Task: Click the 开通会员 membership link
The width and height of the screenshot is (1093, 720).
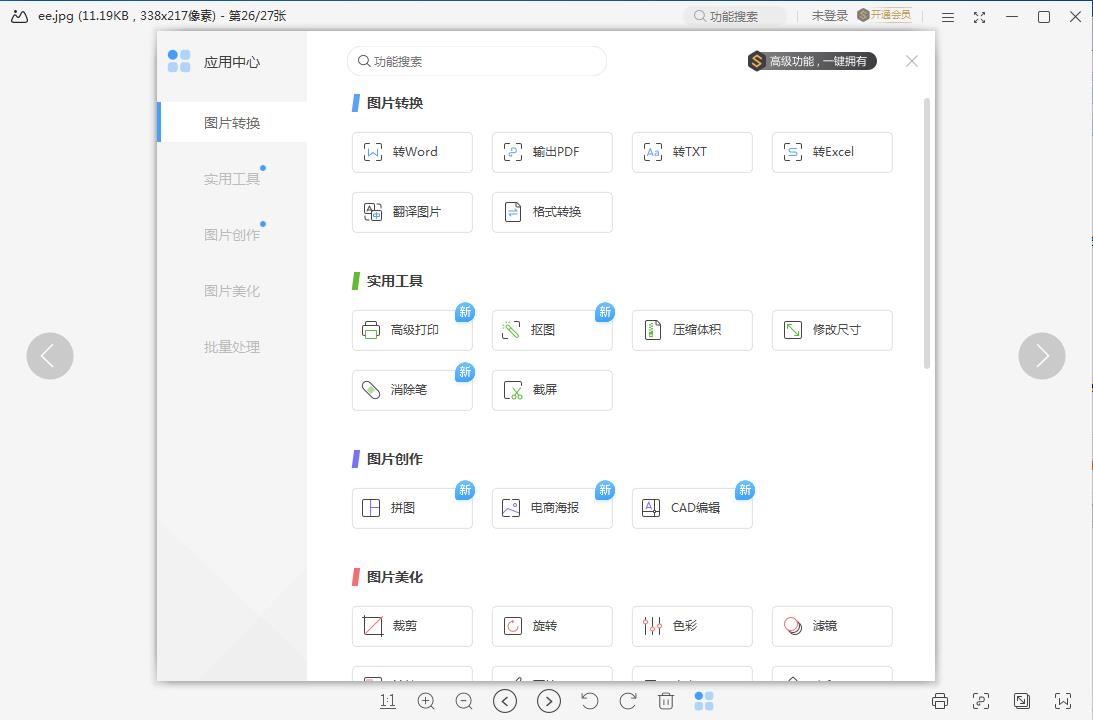Action: tap(884, 15)
